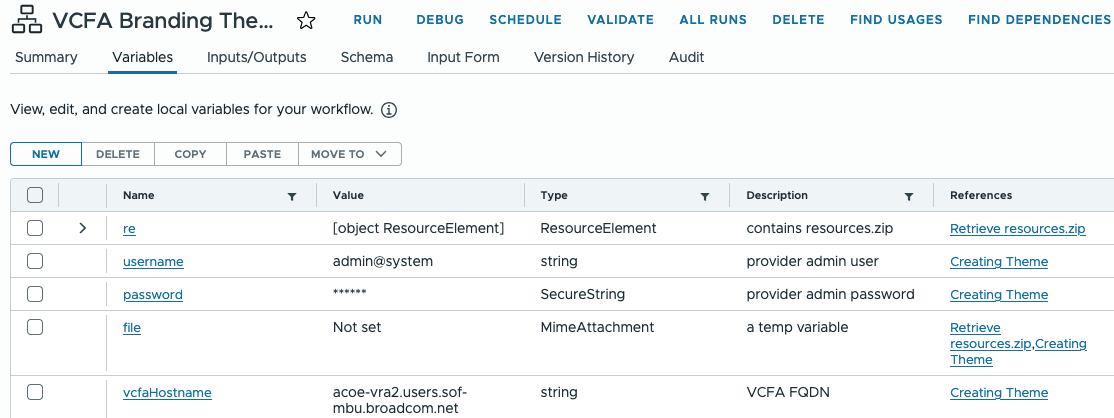Click the workflow hierarchy icon beside the title
The image size is (1114, 418).
coord(26,20)
